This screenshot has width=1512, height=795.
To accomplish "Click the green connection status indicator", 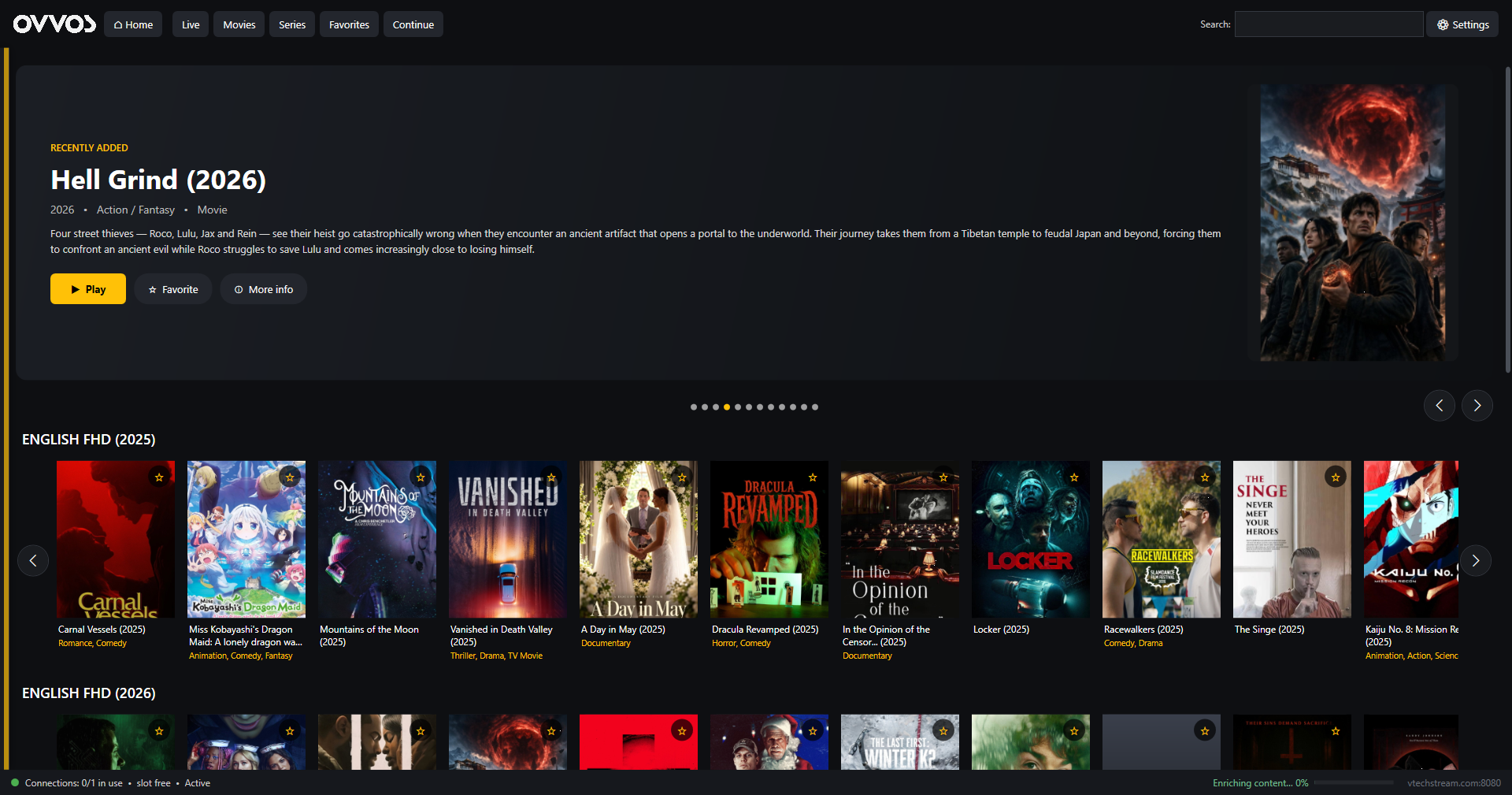I will (14, 782).
